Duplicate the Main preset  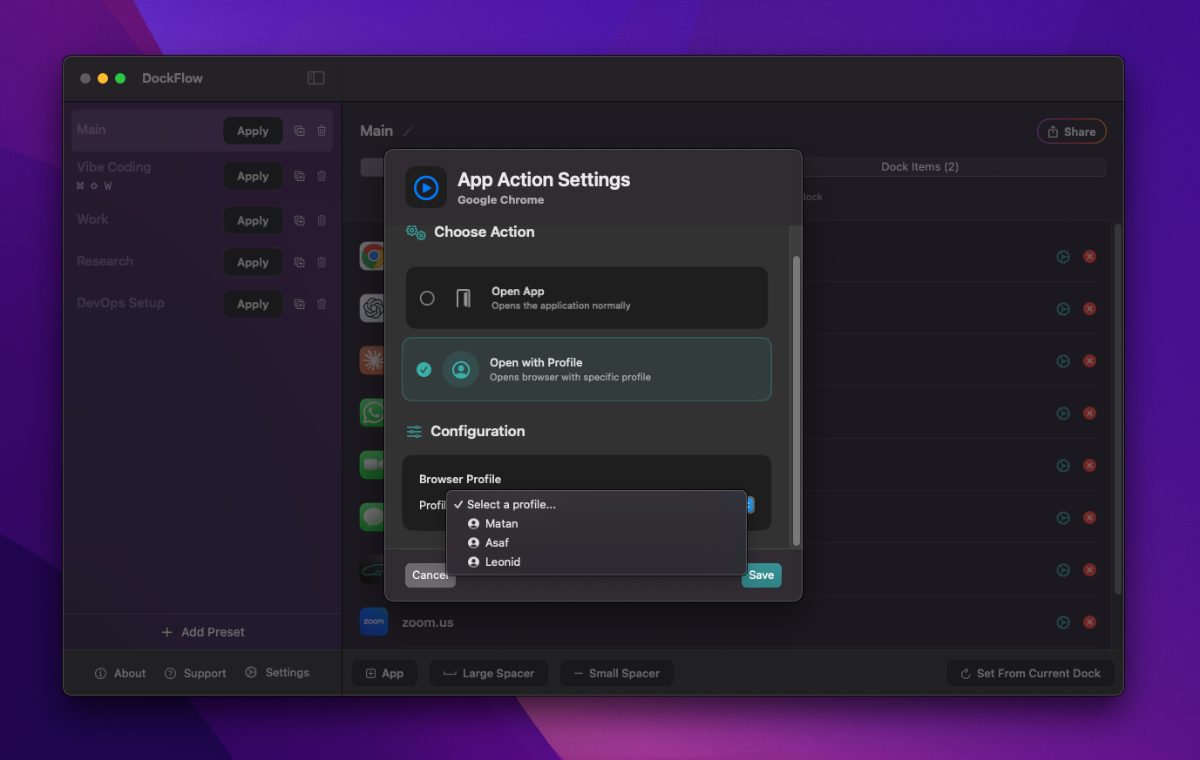[299, 131]
